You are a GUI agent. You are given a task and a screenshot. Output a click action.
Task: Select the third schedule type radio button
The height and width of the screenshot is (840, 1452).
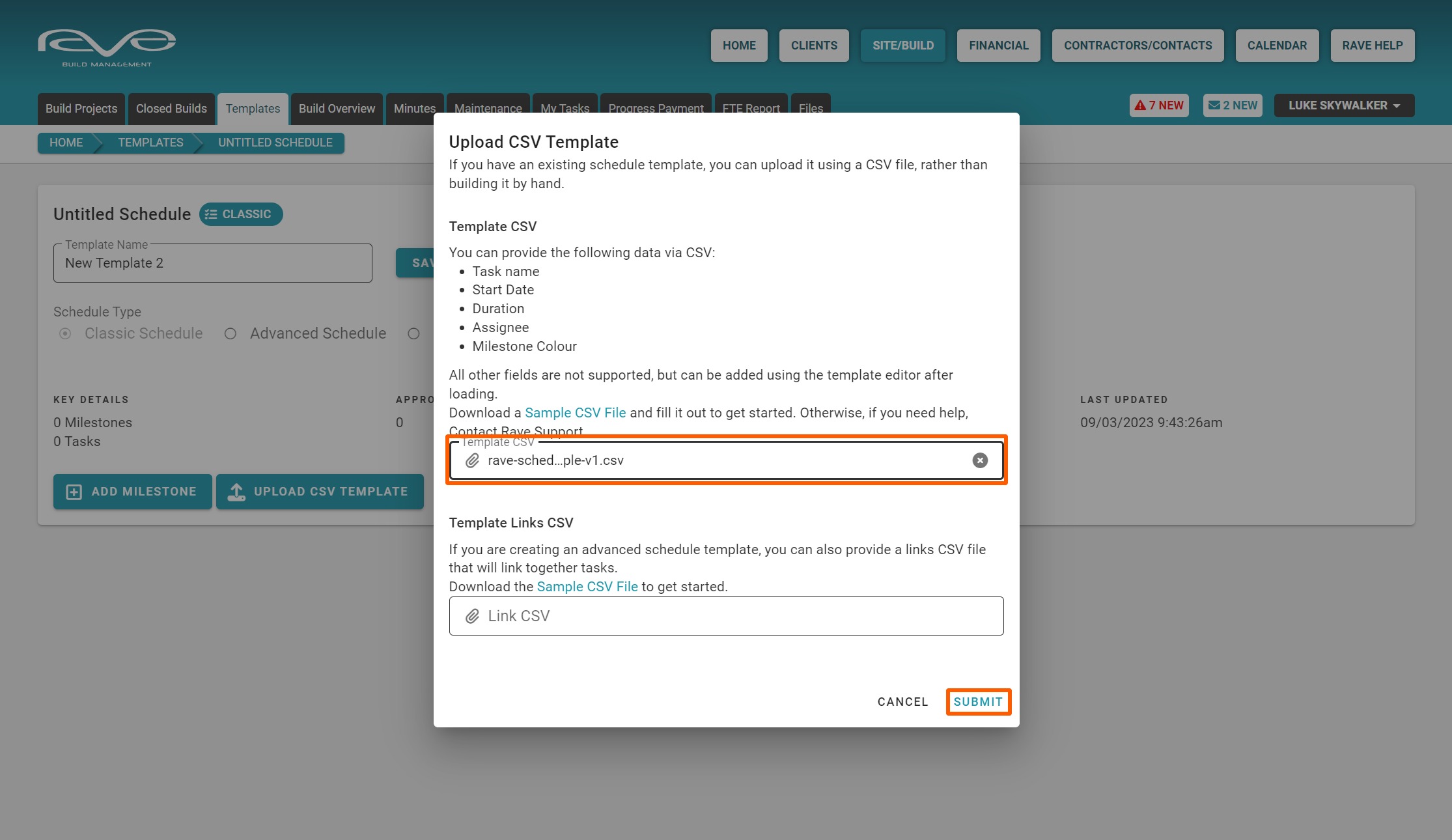click(413, 333)
